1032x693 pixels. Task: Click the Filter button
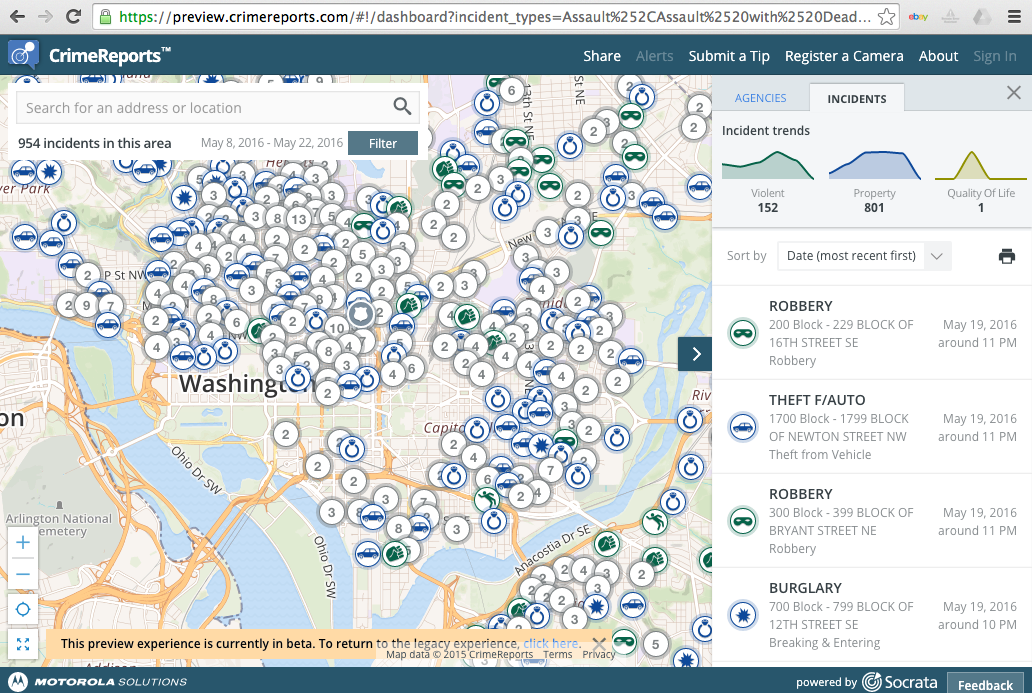(382, 143)
